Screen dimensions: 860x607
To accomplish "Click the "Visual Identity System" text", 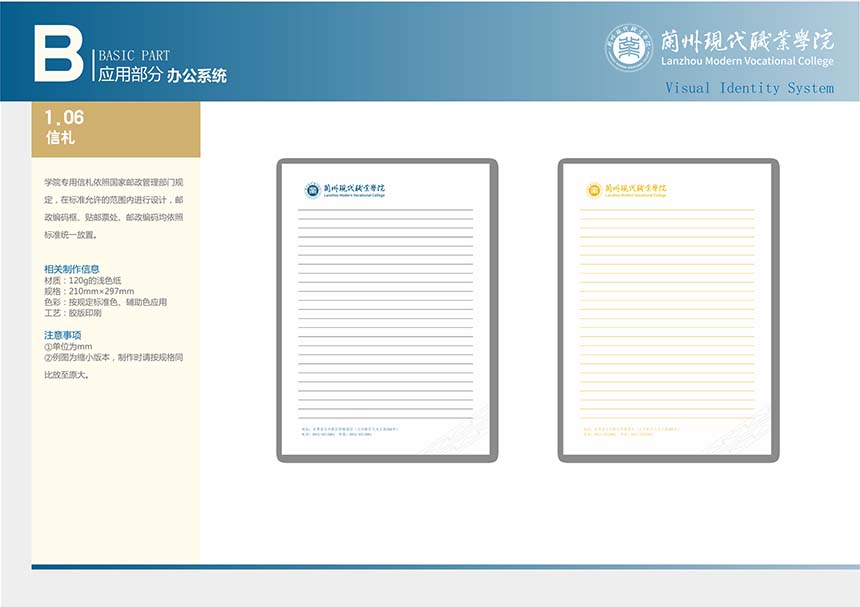I will [x=749, y=88].
